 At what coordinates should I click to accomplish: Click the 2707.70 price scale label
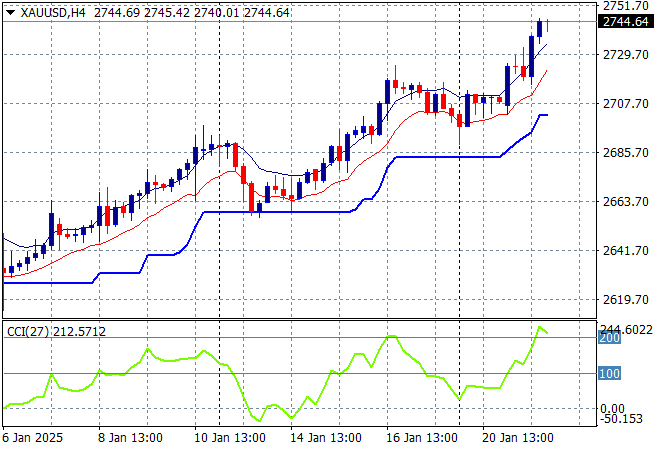(x=625, y=104)
